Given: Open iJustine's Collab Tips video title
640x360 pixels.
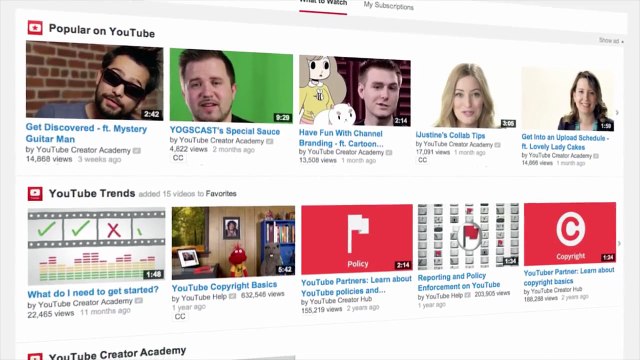Looking at the screenshot, I should coord(450,135).
